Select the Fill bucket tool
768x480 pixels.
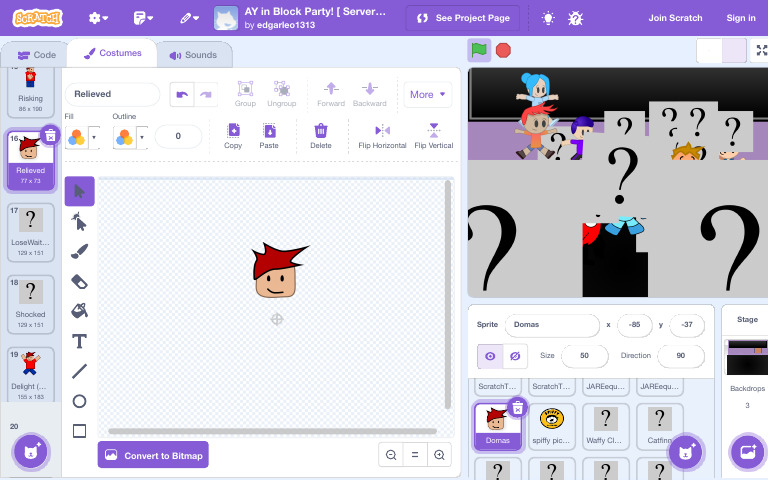(x=79, y=311)
